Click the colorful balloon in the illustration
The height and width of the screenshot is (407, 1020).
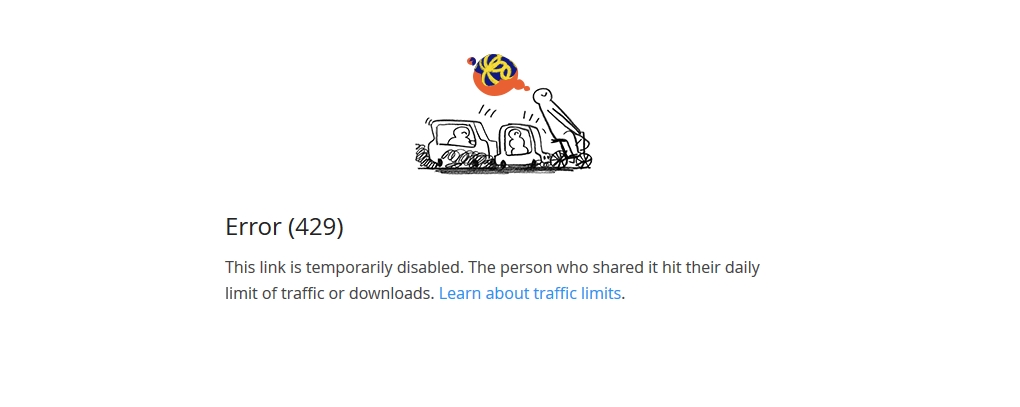point(497,75)
